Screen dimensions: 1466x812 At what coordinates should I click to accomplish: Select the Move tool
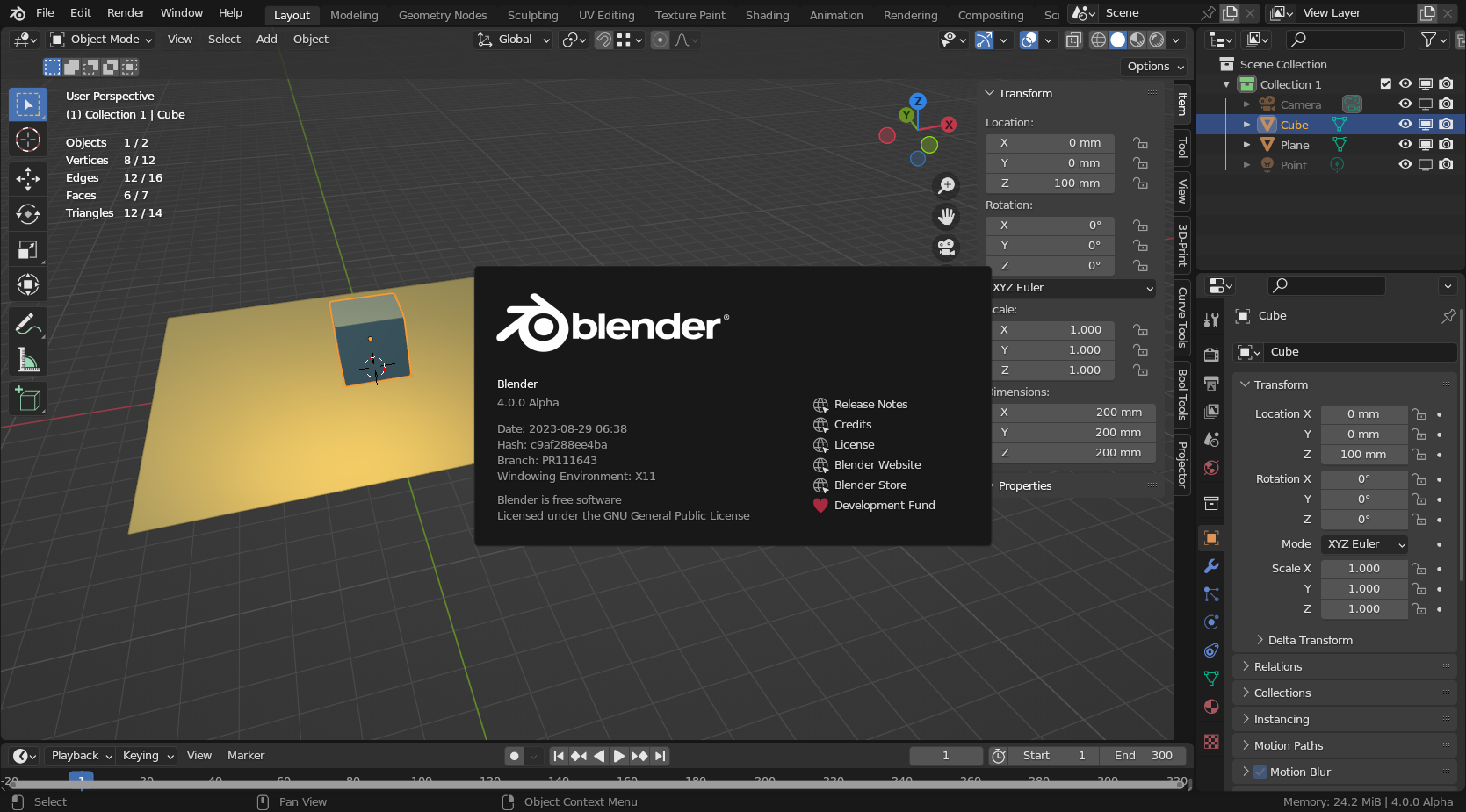coord(28,179)
